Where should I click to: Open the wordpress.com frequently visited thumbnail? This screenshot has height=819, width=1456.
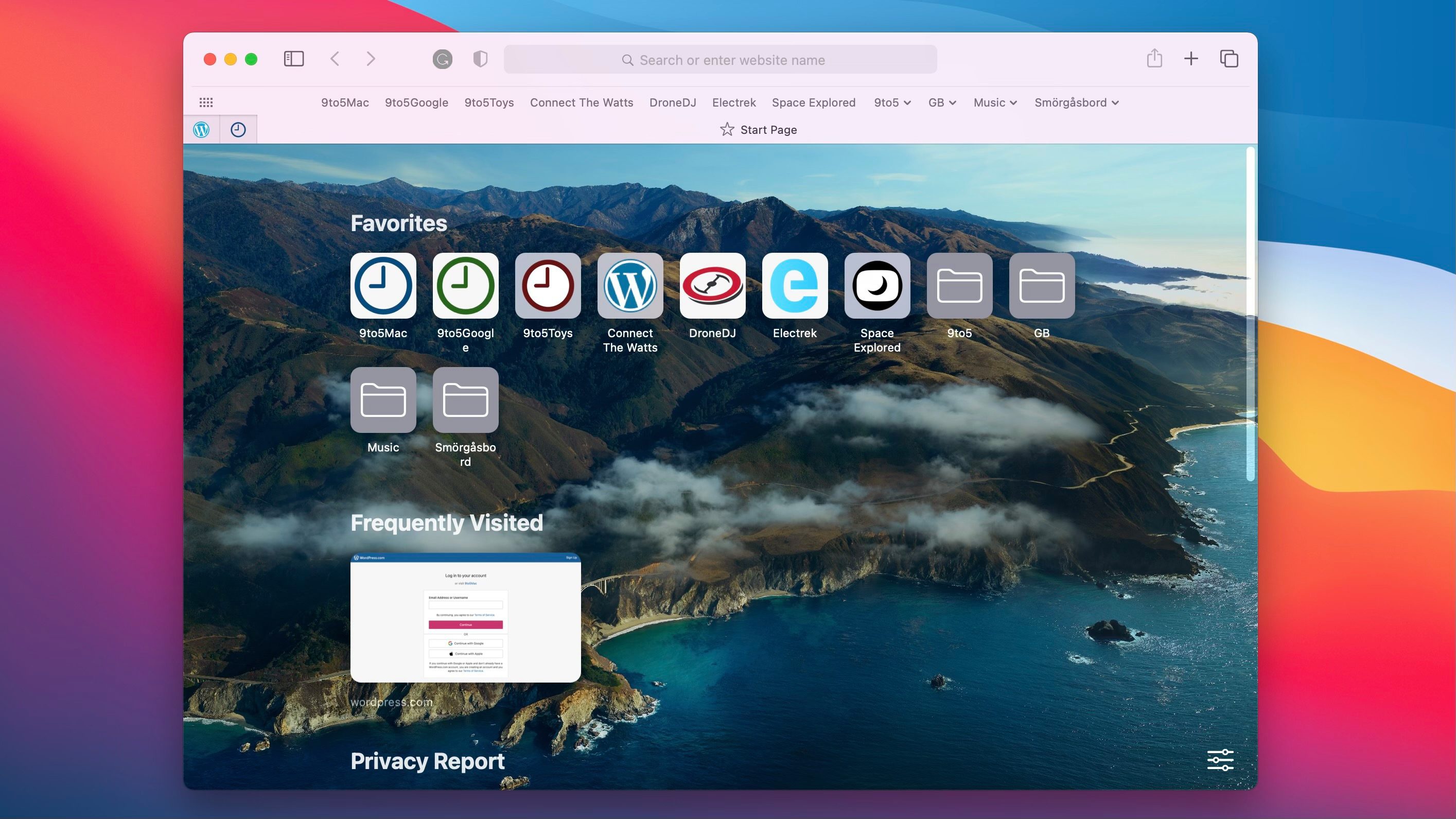(x=465, y=617)
